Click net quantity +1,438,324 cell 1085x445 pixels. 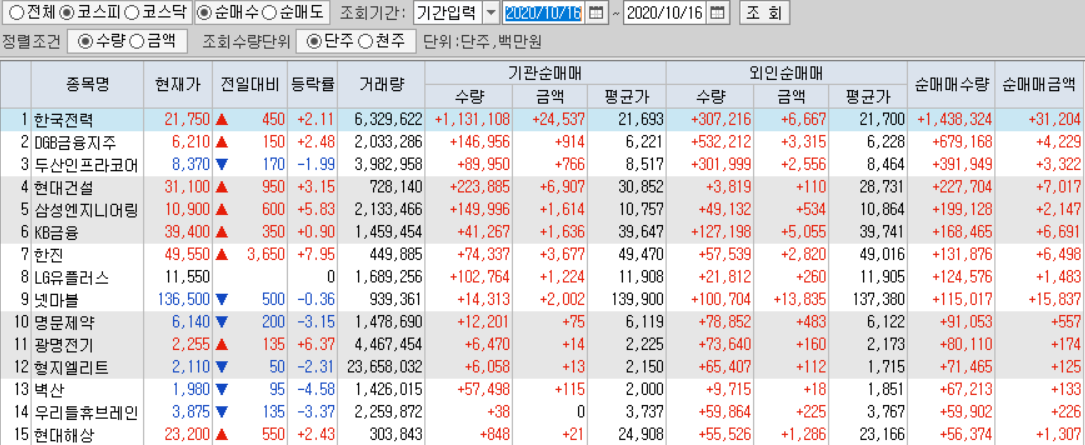[955, 120]
